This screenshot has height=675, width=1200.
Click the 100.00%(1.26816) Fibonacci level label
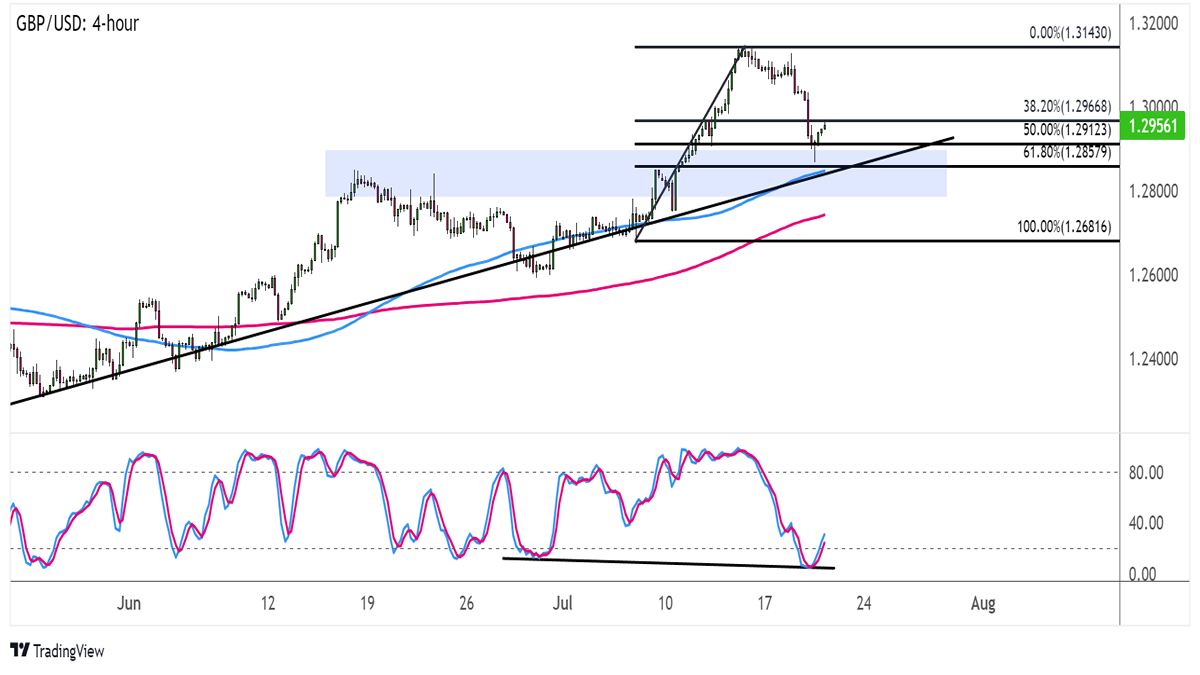[1065, 228]
